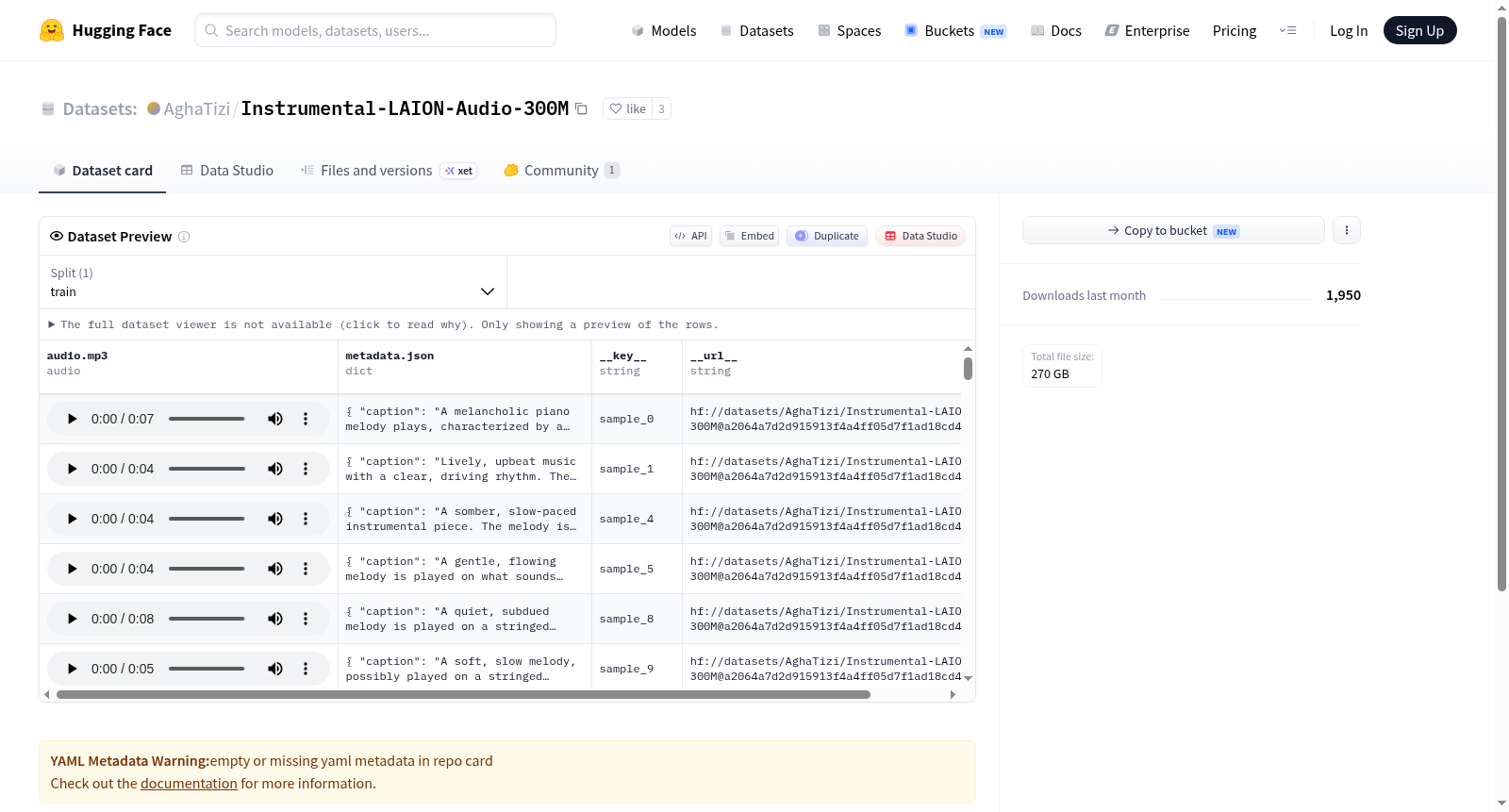The width and height of the screenshot is (1509, 812).
Task: Seek within the sample_4 audio progress bar
Action: pos(207,519)
